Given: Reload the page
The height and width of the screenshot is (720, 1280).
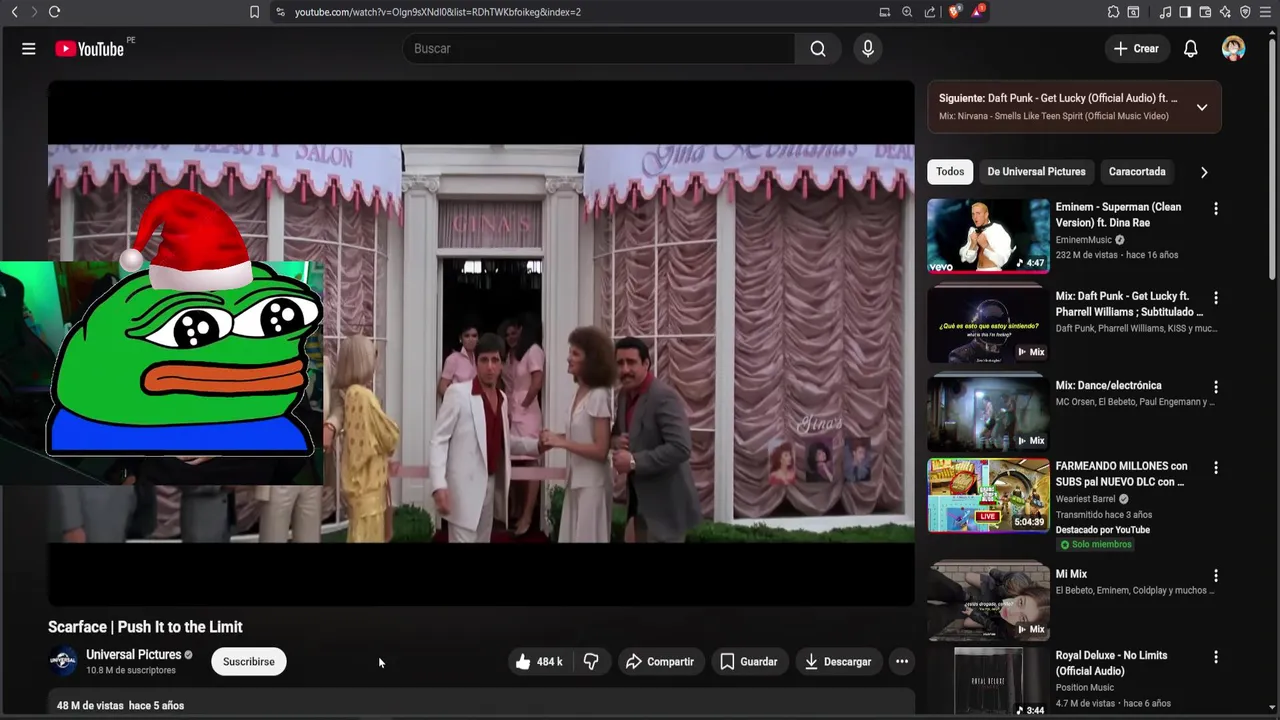Looking at the screenshot, I should 54,12.
